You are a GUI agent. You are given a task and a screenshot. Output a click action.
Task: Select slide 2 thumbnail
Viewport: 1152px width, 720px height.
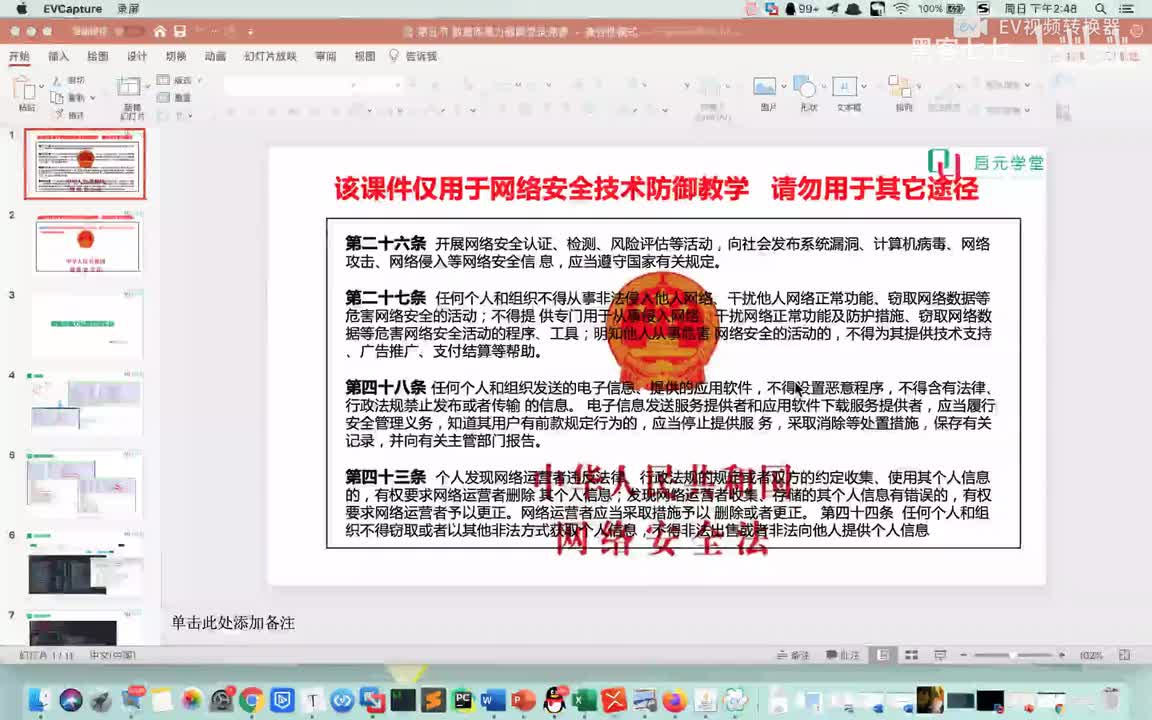[x=85, y=244]
